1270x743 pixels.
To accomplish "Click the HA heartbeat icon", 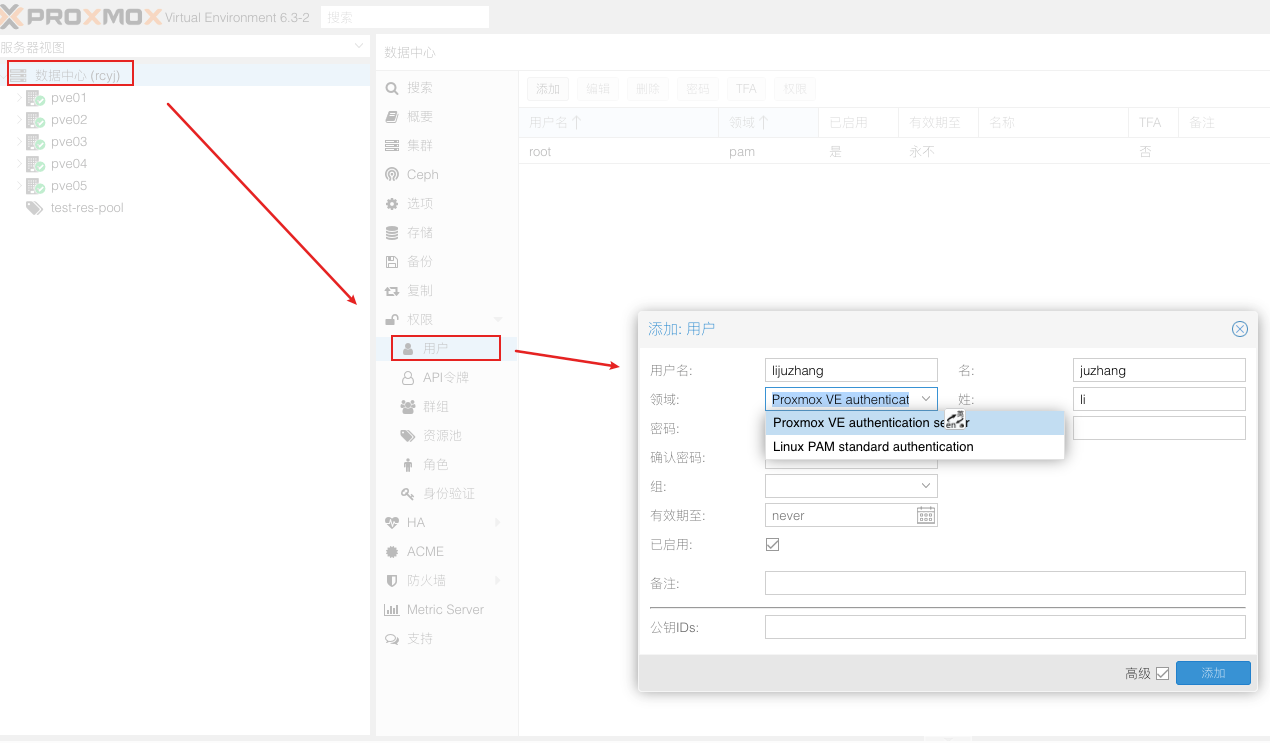I will pos(392,523).
